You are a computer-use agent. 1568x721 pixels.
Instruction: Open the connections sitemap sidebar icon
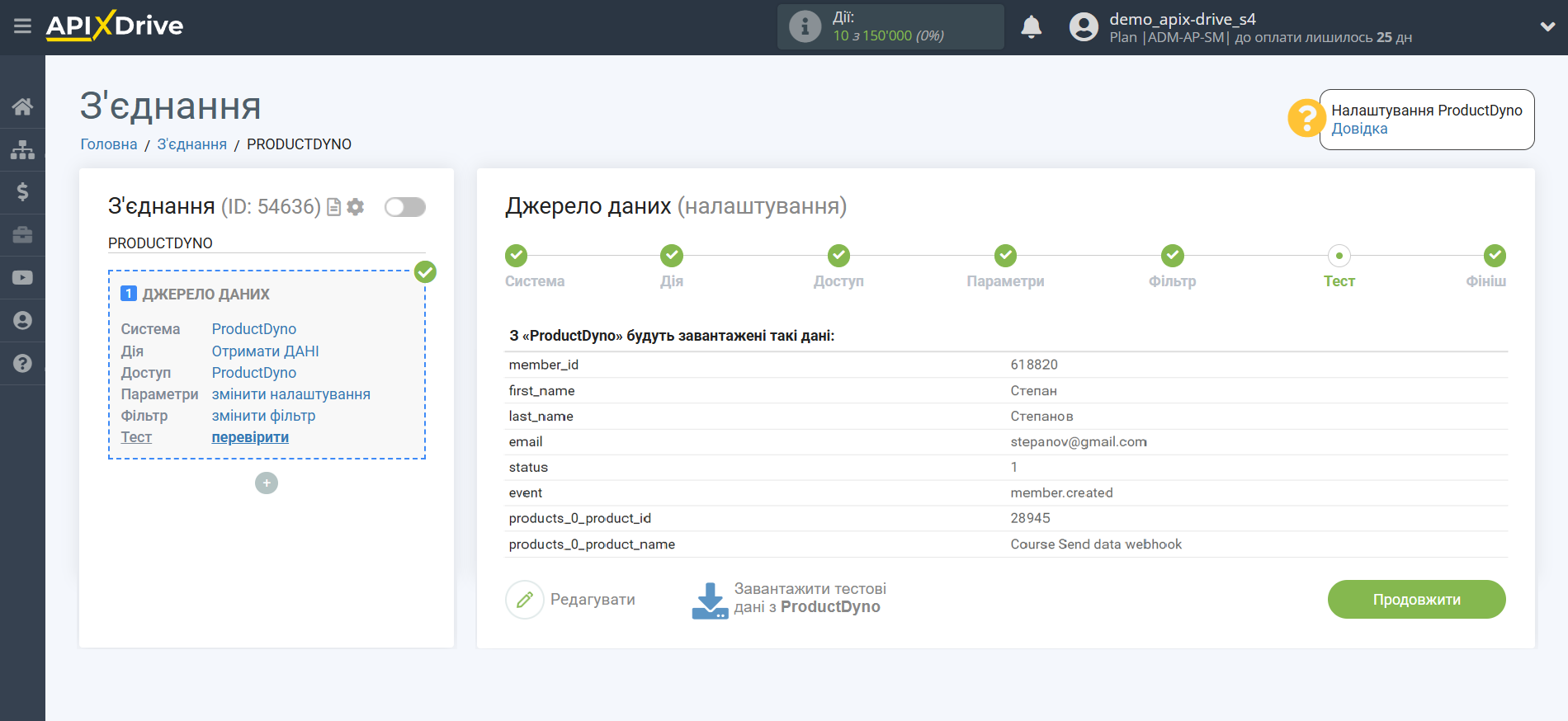[x=22, y=149]
